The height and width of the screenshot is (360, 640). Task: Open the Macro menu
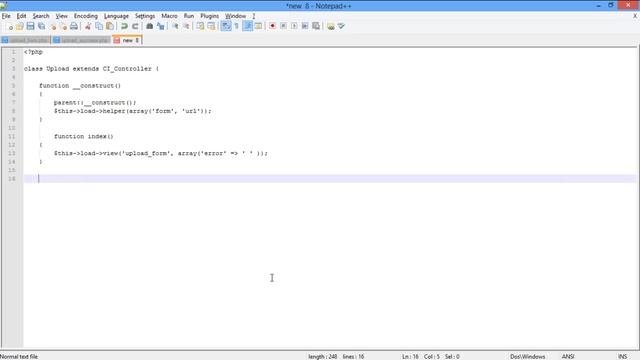pos(169,16)
